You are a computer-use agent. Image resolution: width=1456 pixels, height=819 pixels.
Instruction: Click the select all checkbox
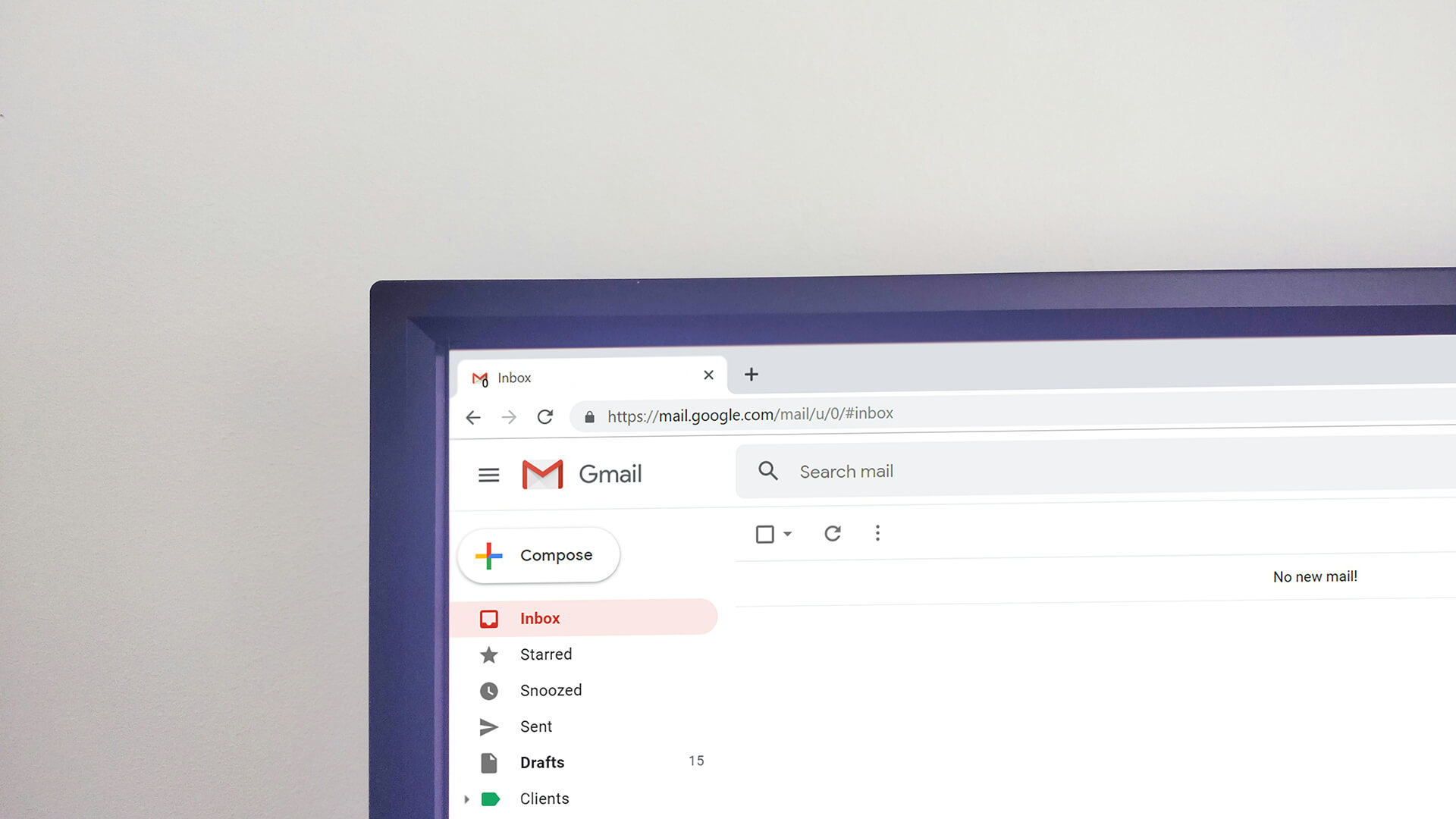coord(765,532)
